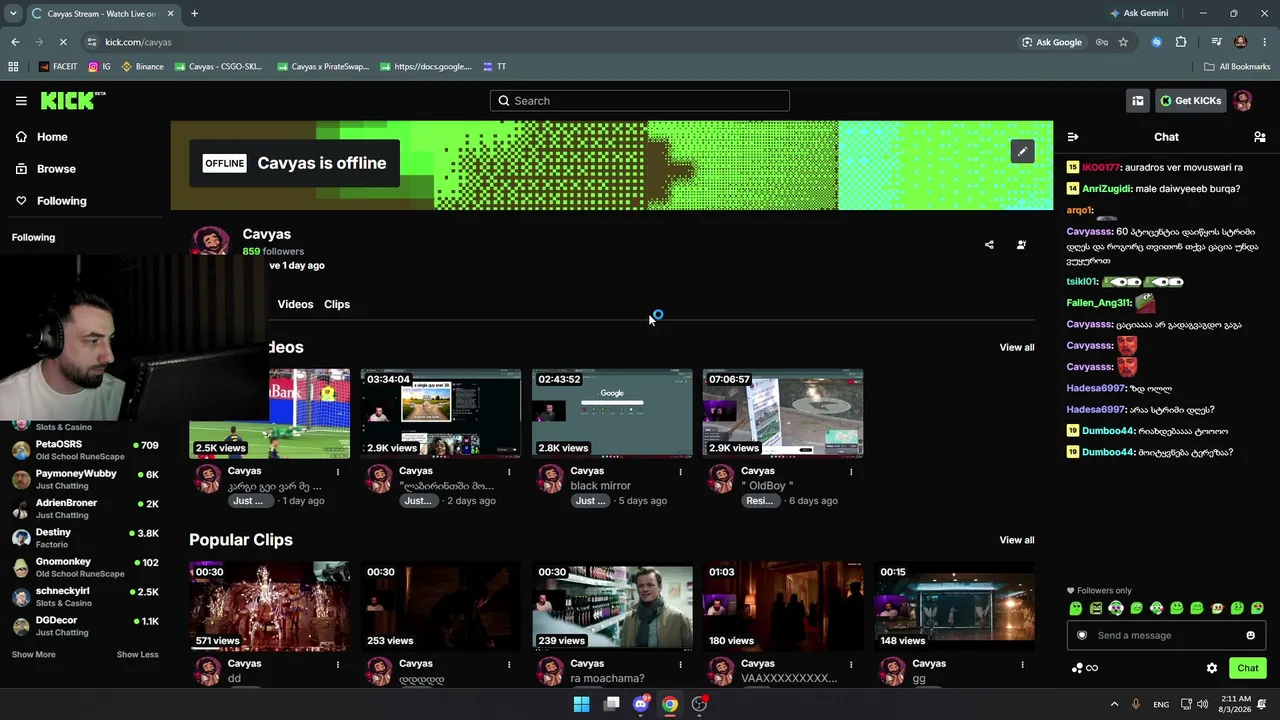Open the schneckyirl channel in the Following list
Screen dimensions: 1280x720
tap(85, 597)
